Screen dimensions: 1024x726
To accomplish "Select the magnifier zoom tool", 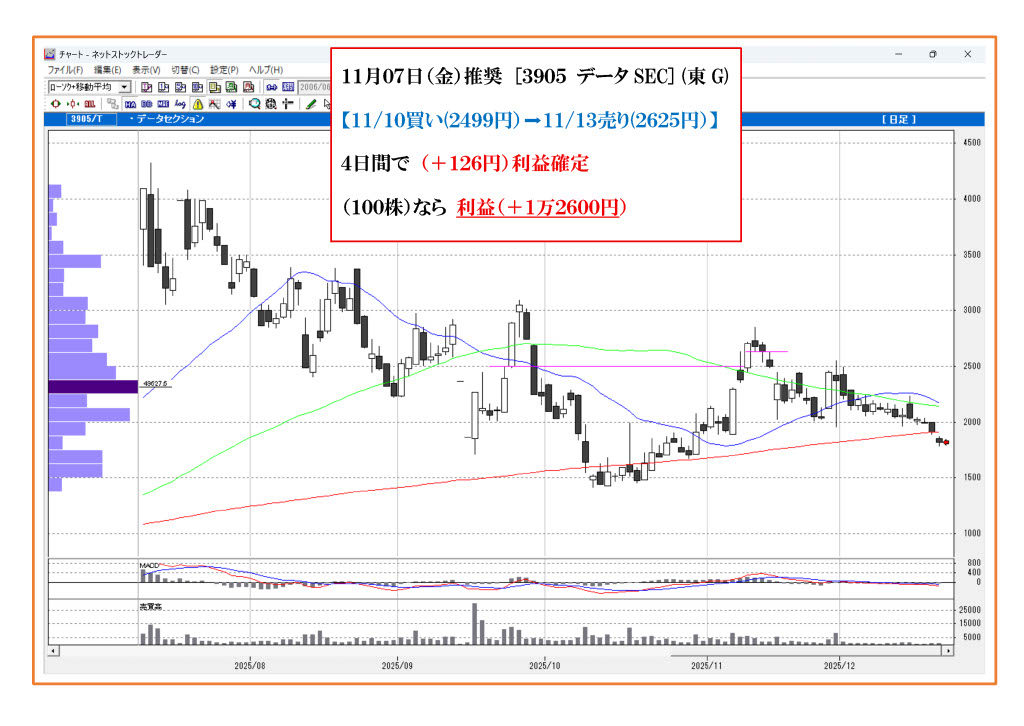I will 254,103.
